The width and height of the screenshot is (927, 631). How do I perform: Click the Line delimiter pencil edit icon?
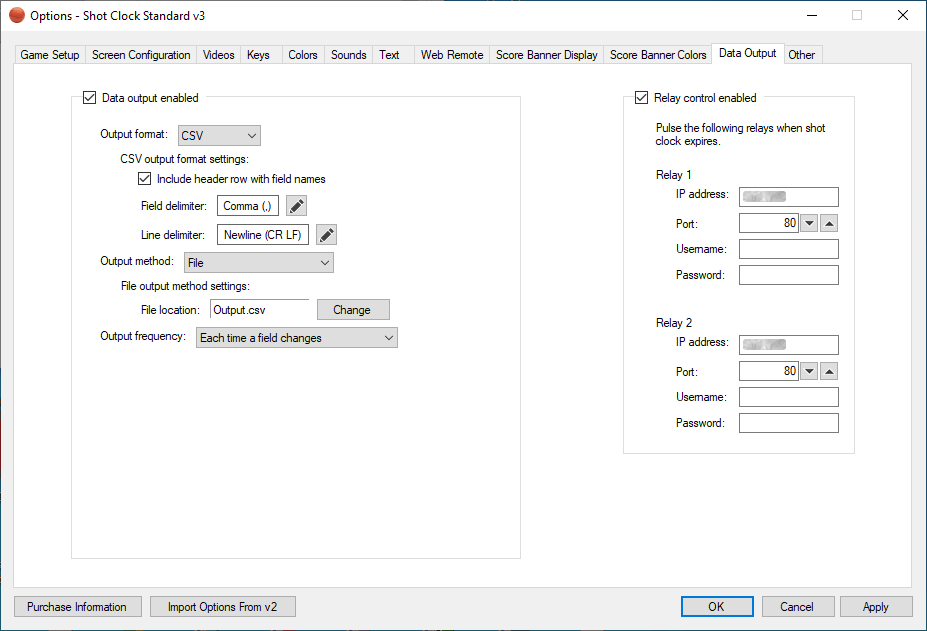point(326,235)
